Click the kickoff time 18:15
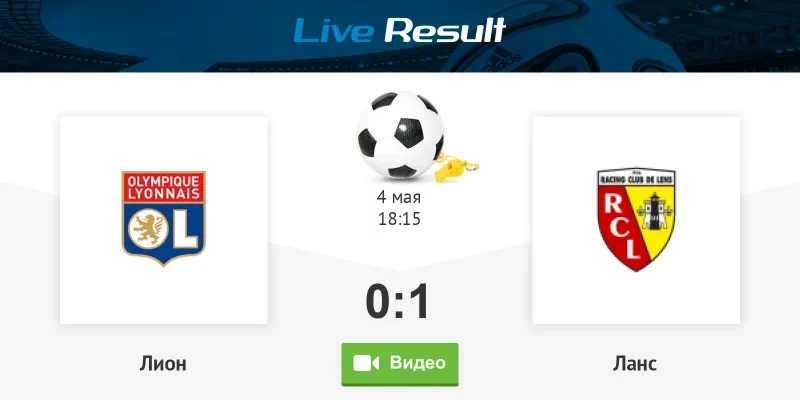Viewport: 800px width, 400px height. coord(399,219)
